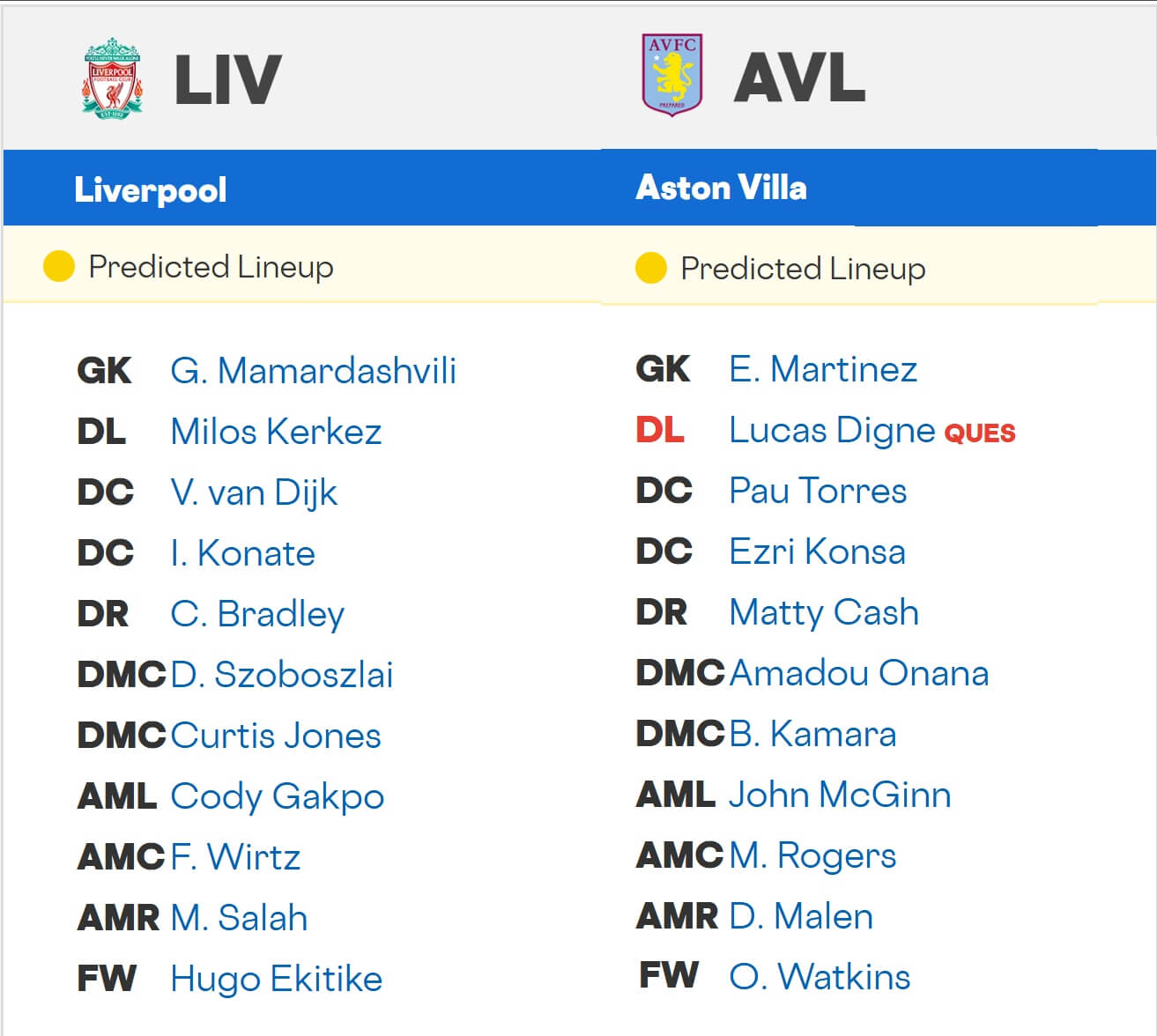This screenshot has height=1036, width=1157.
Task: Click Hugo Ekitike forward link
Action: click(x=277, y=979)
